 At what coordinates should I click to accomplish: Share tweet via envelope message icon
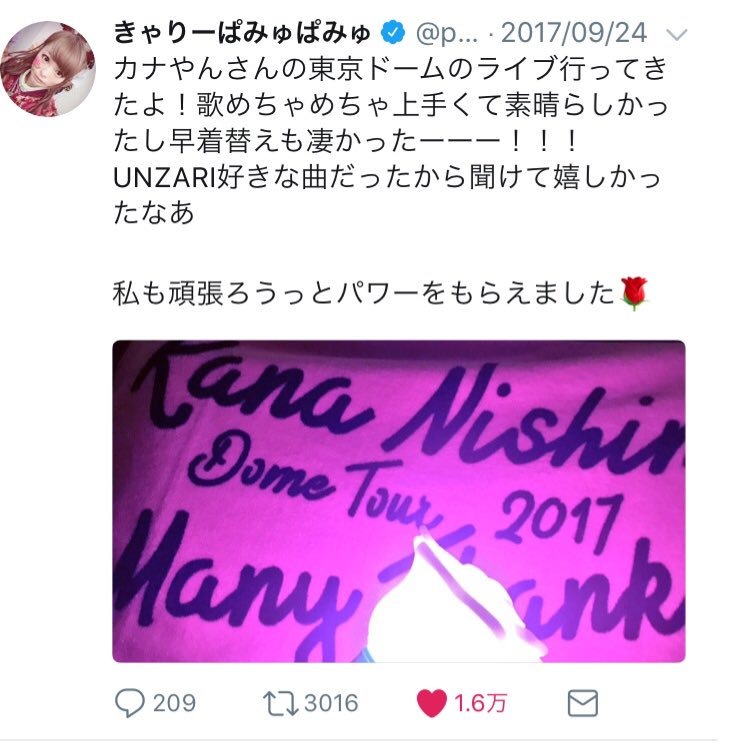pyautogui.click(x=583, y=703)
